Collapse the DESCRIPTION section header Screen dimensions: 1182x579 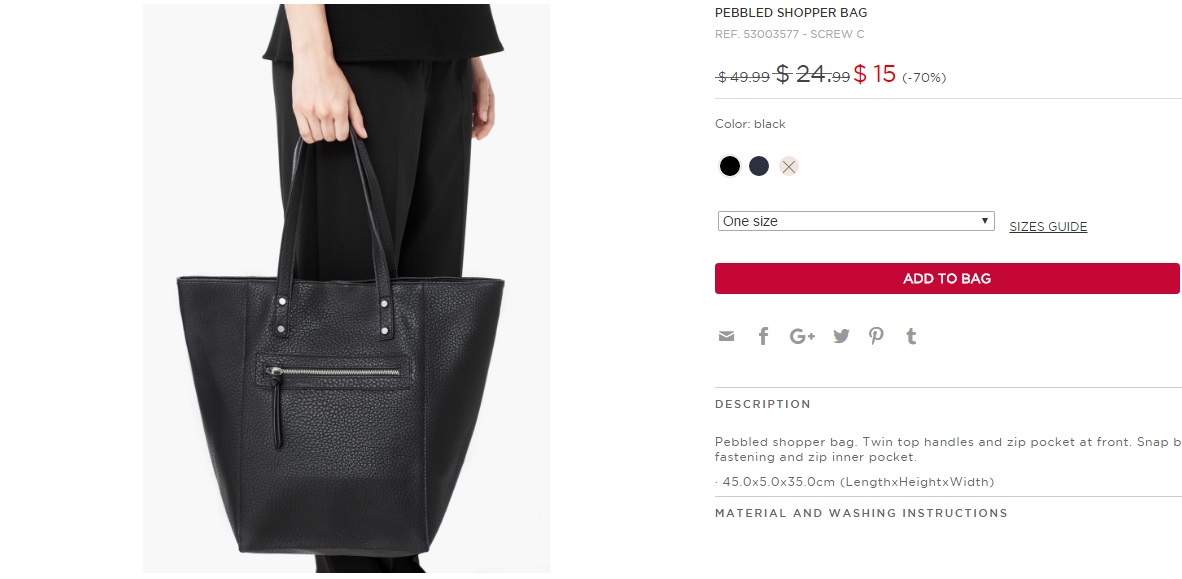tap(763, 404)
